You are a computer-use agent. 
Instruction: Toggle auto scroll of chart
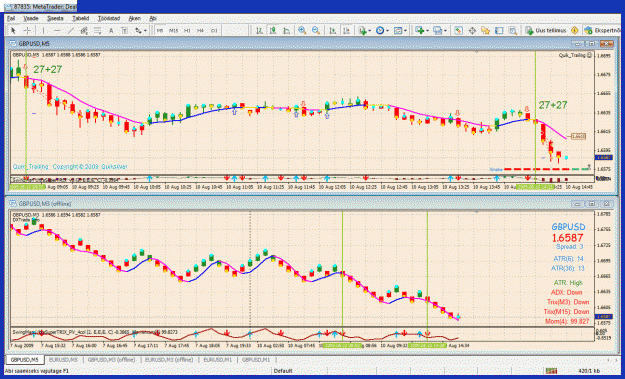click(332, 31)
